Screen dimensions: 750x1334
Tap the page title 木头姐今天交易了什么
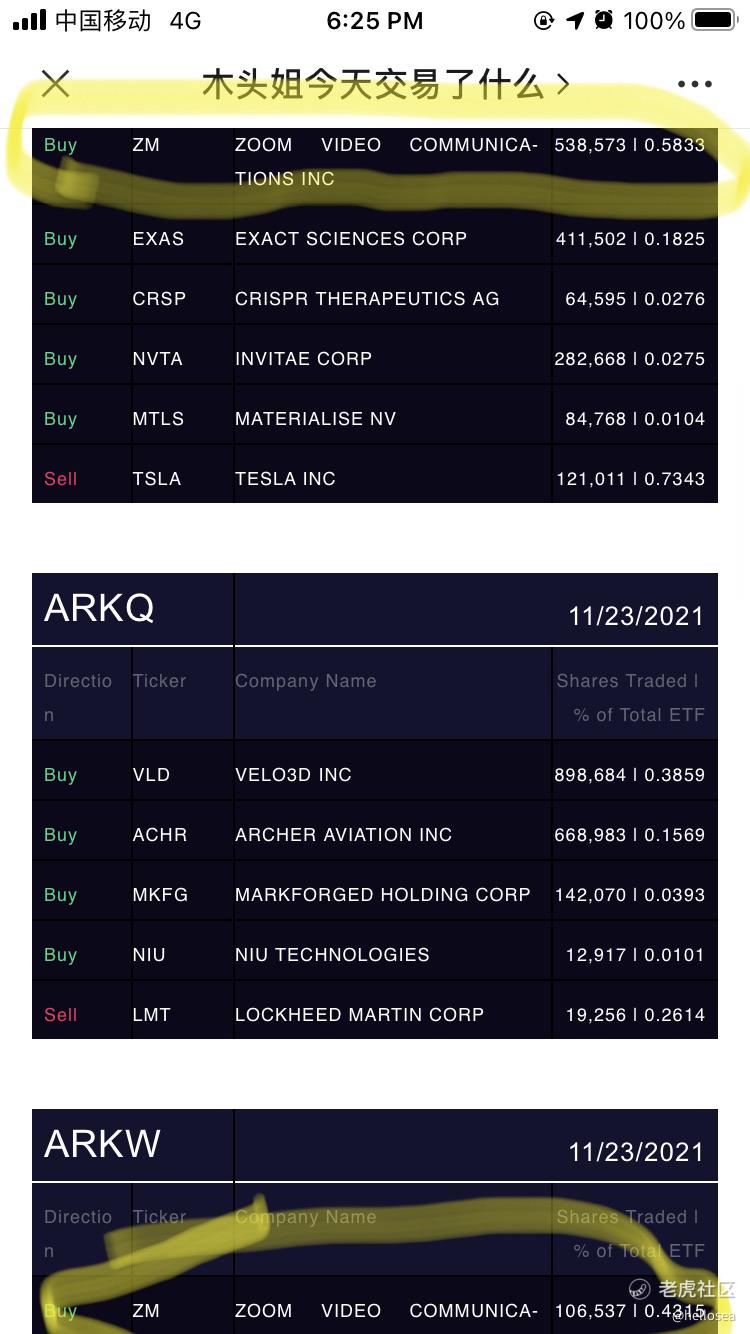tap(373, 84)
